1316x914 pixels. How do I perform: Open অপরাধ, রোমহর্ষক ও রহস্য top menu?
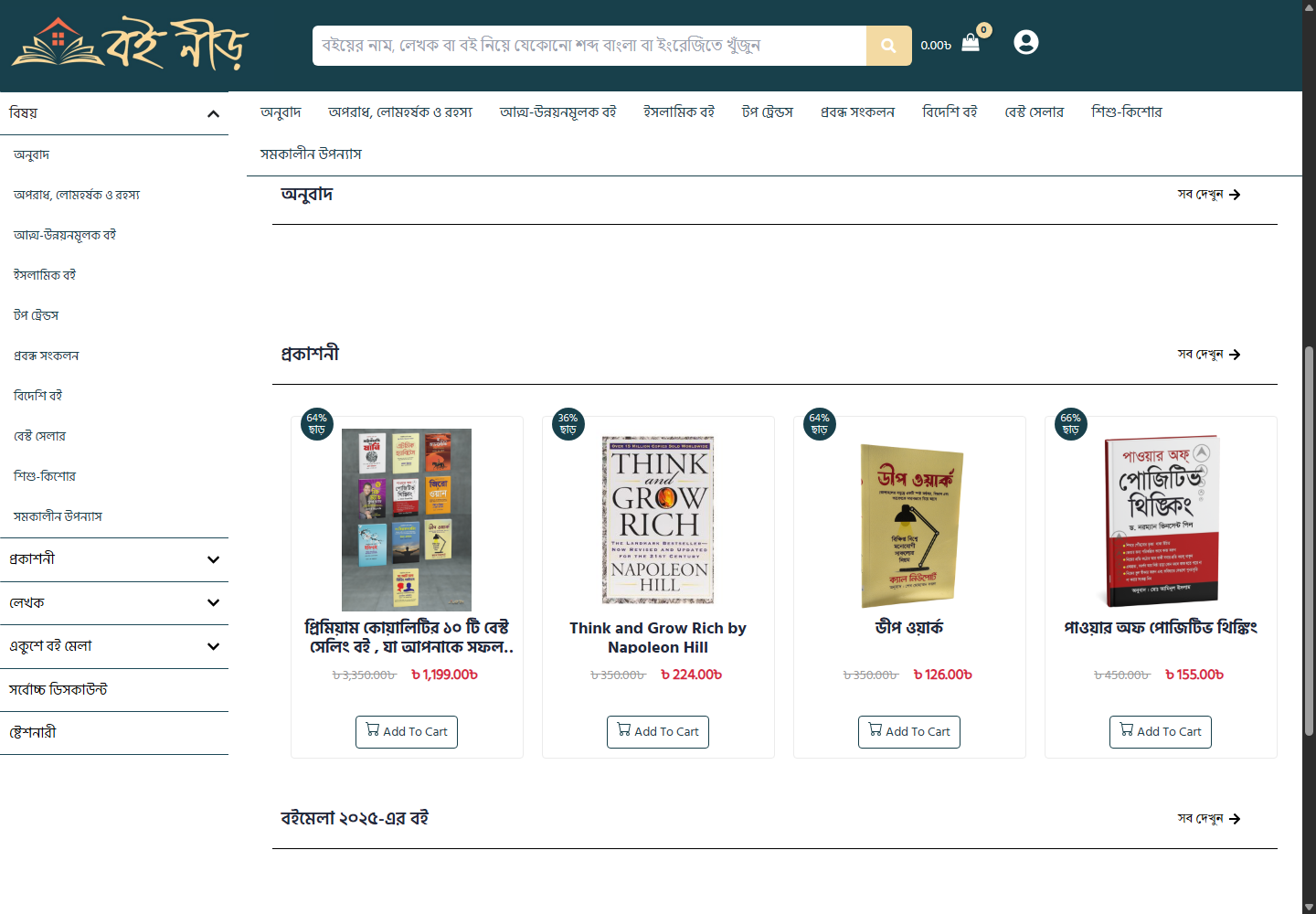tap(400, 112)
